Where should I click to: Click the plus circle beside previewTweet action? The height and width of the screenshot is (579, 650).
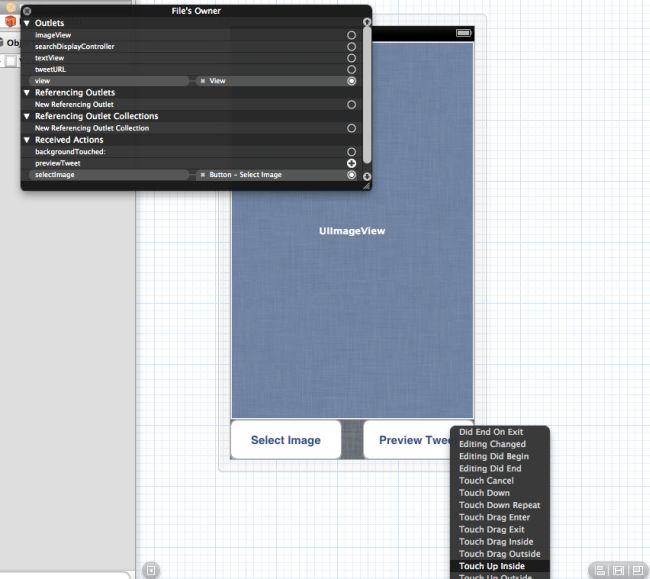point(351,163)
